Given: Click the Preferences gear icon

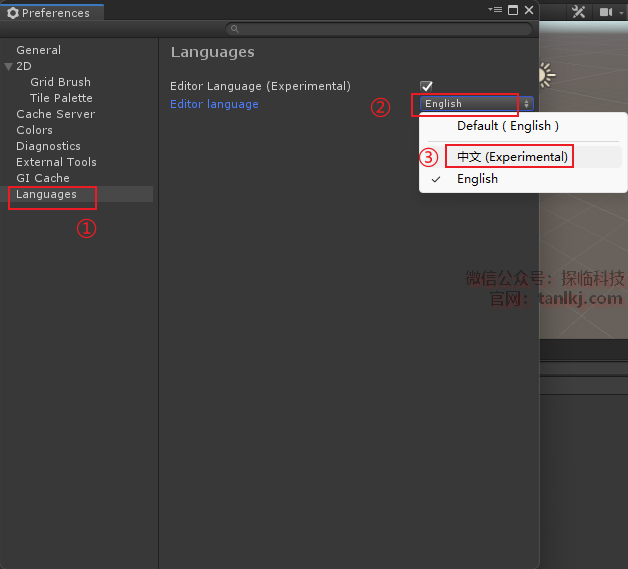Looking at the screenshot, I should point(13,13).
